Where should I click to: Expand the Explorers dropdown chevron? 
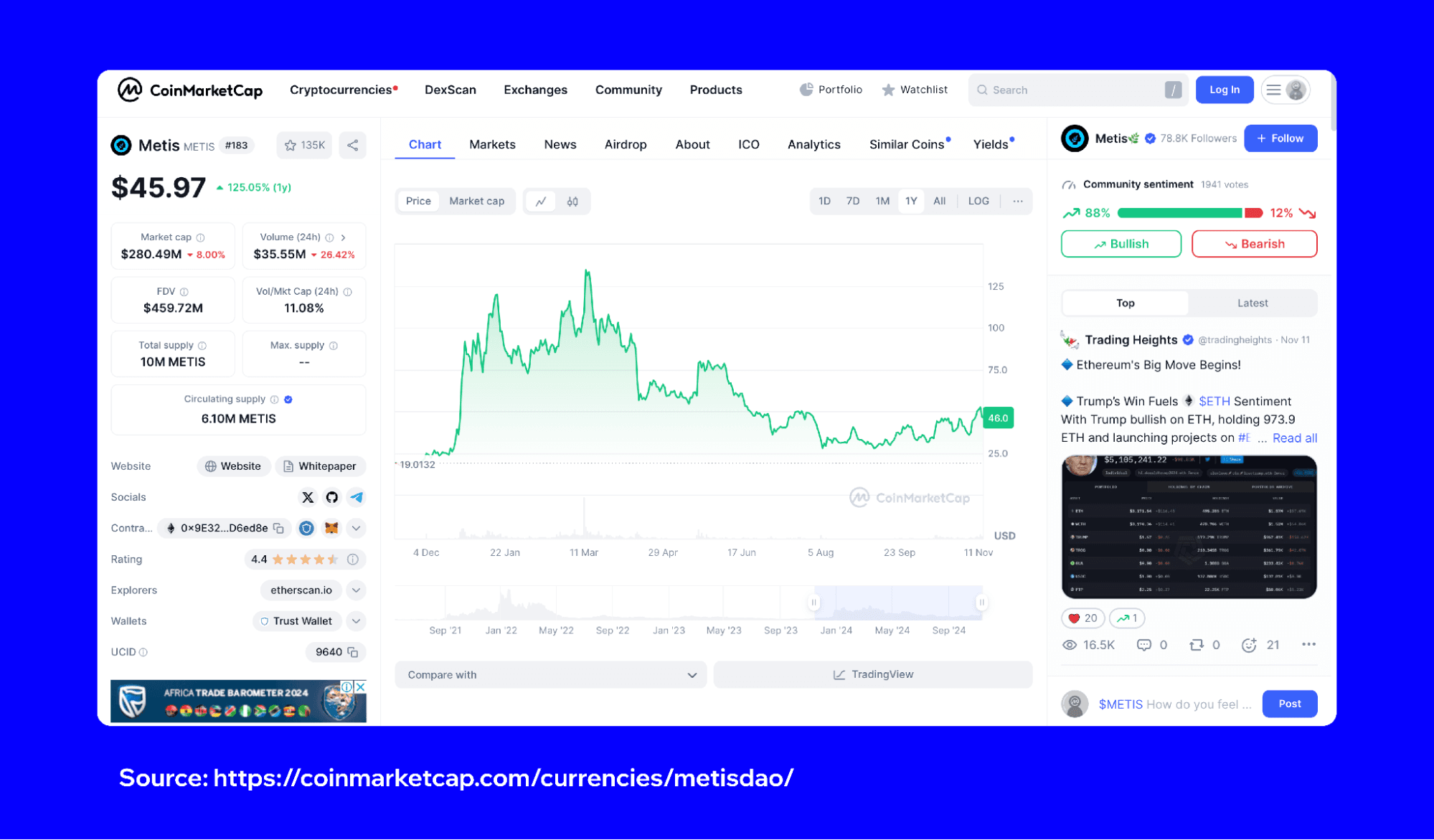[356, 590]
